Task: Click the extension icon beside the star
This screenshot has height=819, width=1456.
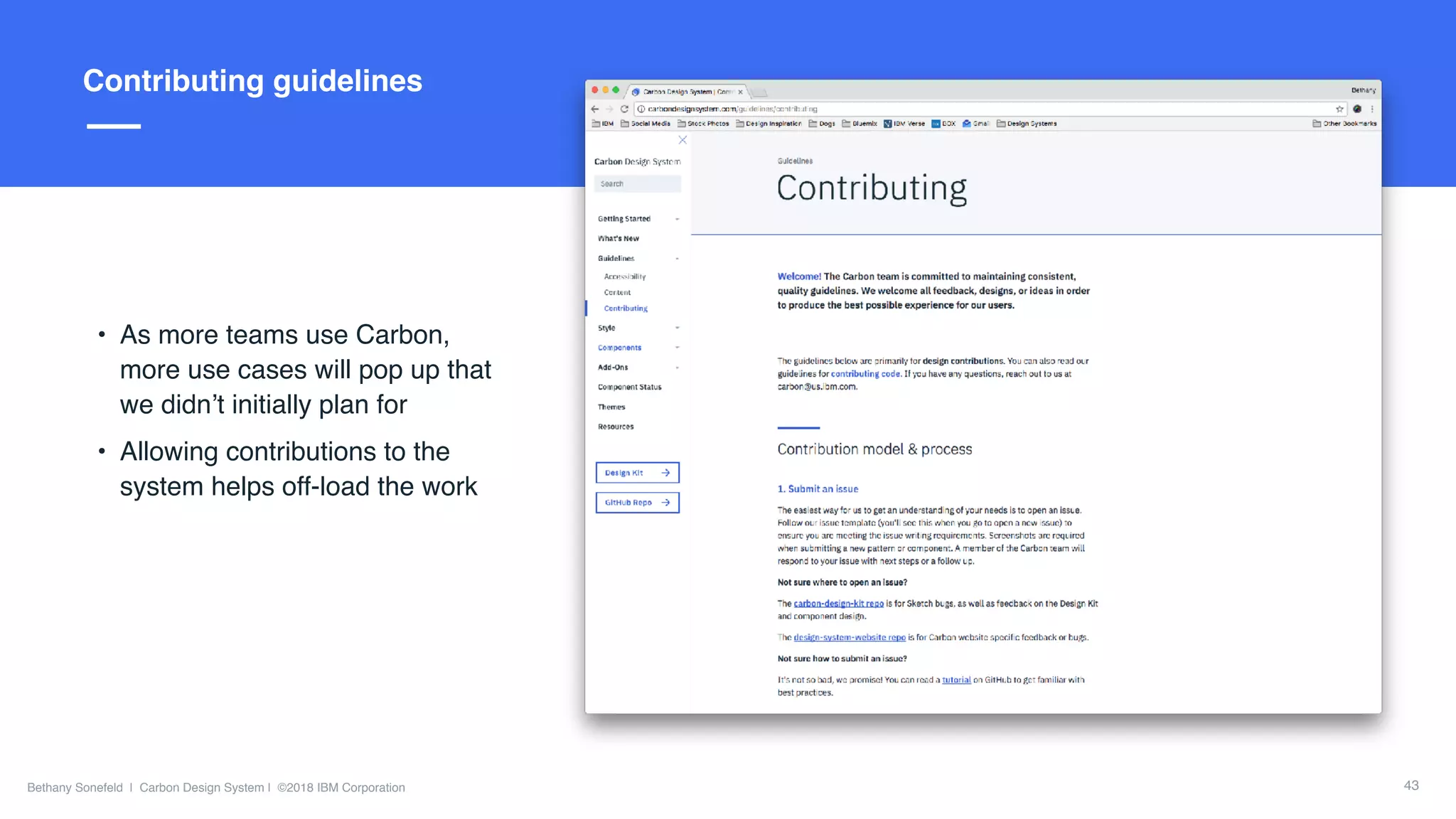Action: 1357,109
